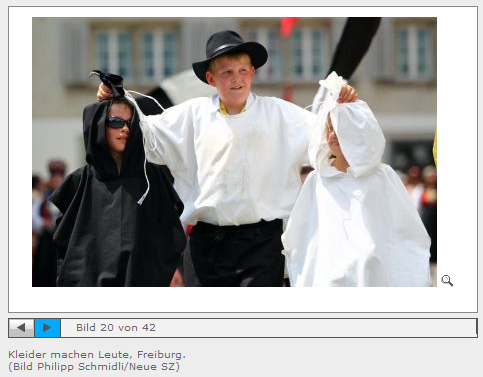Advance to the next gallery image
The width and height of the screenshot is (483, 377).
point(47,328)
